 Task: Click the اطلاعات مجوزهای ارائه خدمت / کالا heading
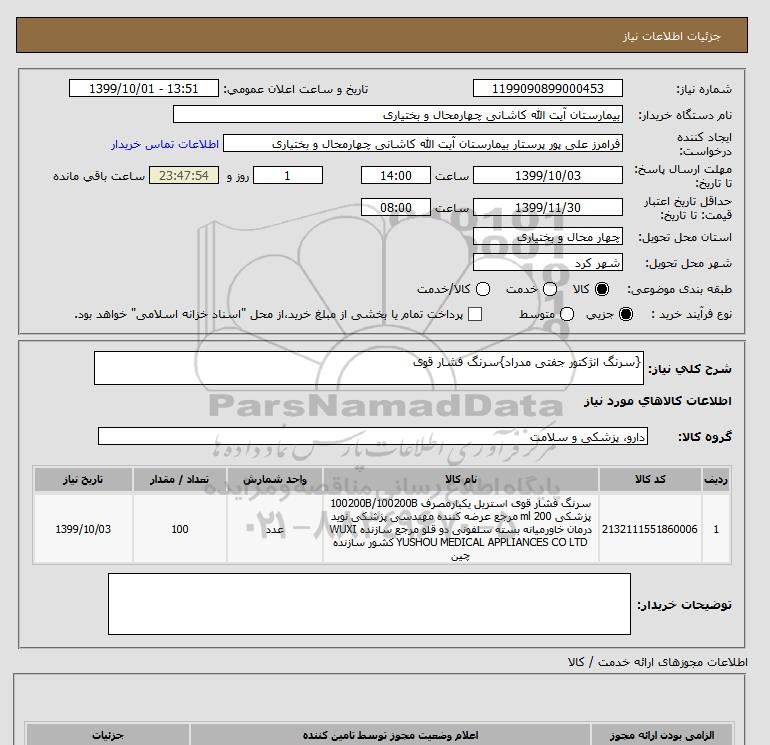coord(658,662)
